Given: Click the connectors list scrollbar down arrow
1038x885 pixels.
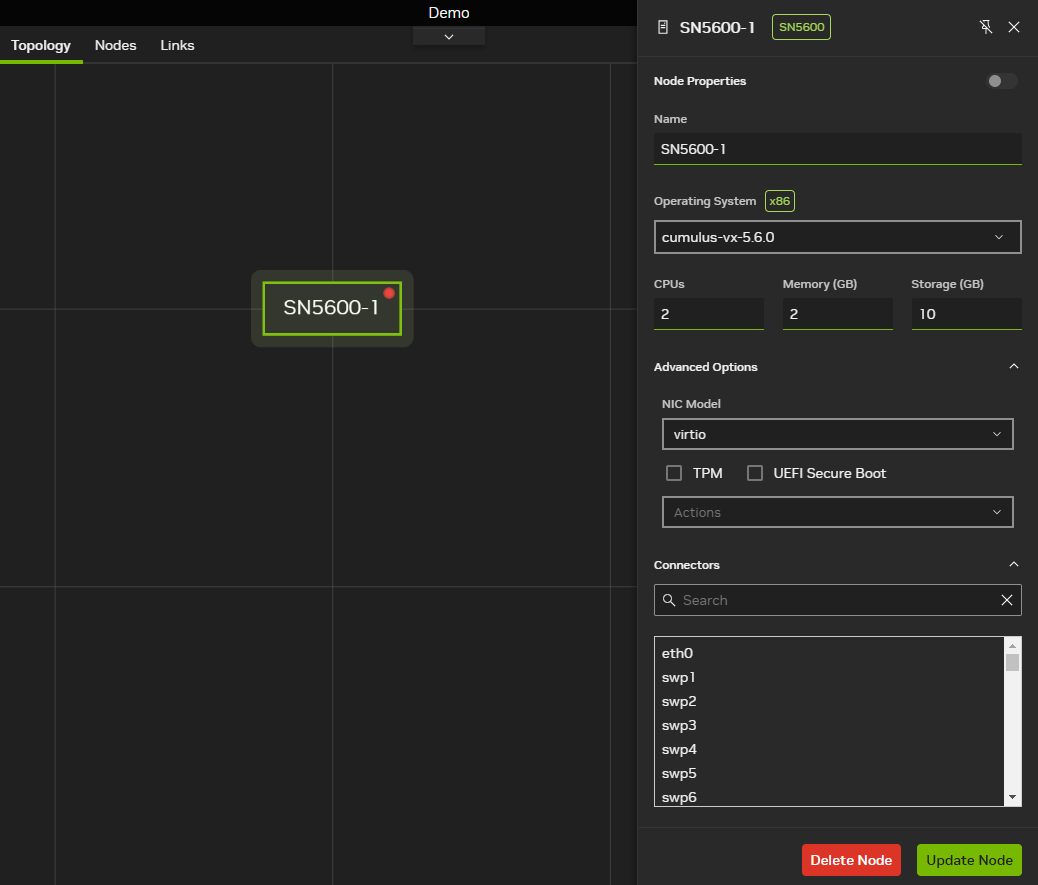Looking at the screenshot, I should coord(1012,797).
